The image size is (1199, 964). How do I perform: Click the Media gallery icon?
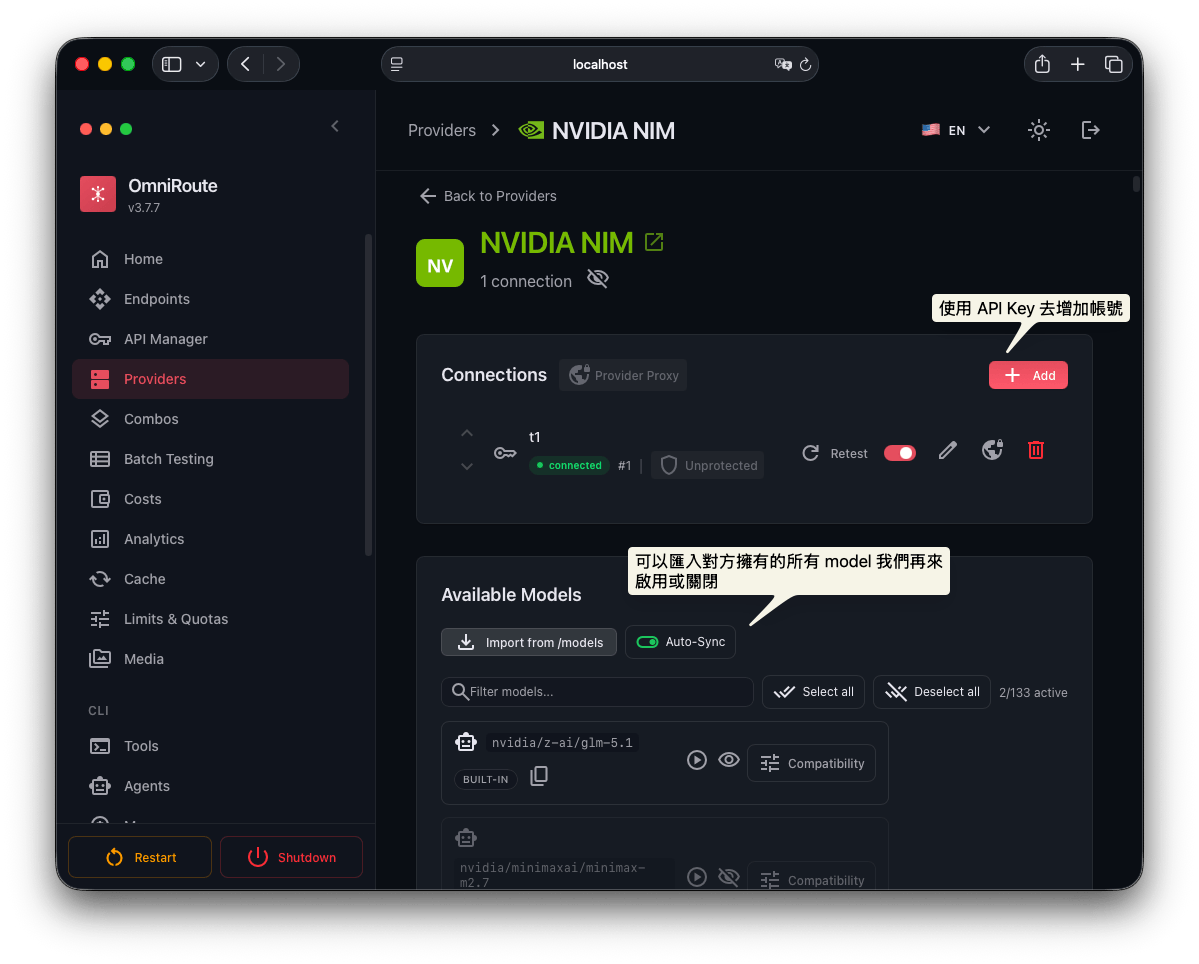(x=100, y=659)
